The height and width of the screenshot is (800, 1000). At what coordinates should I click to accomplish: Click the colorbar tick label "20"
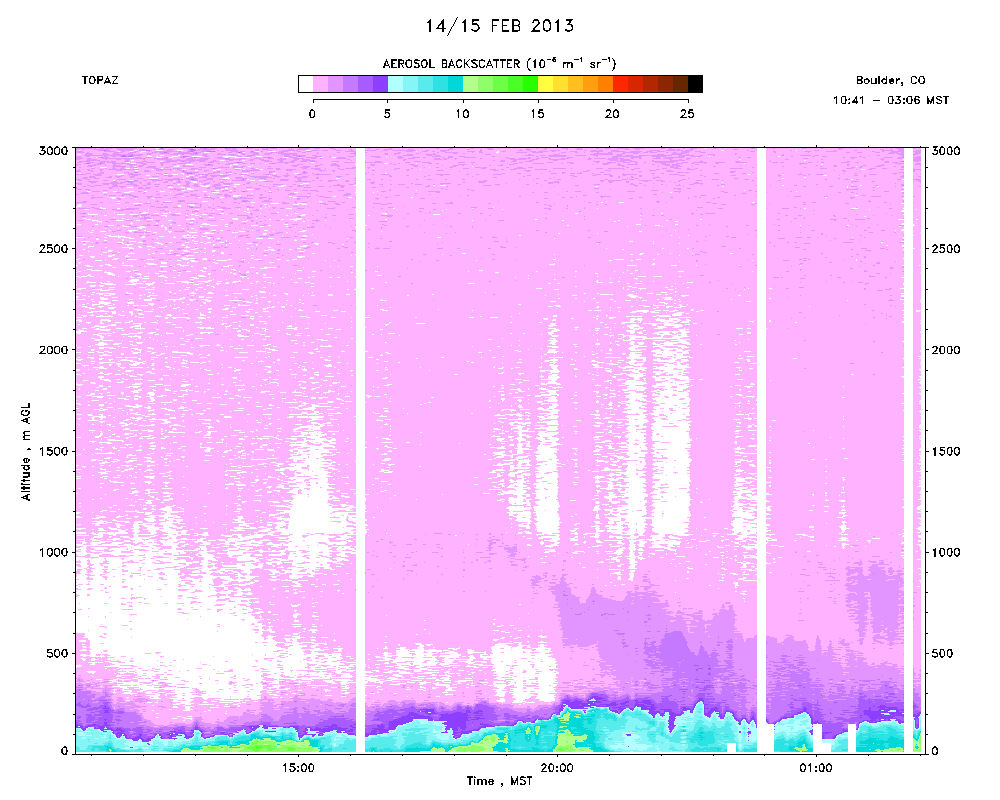click(x=612, y=114)
